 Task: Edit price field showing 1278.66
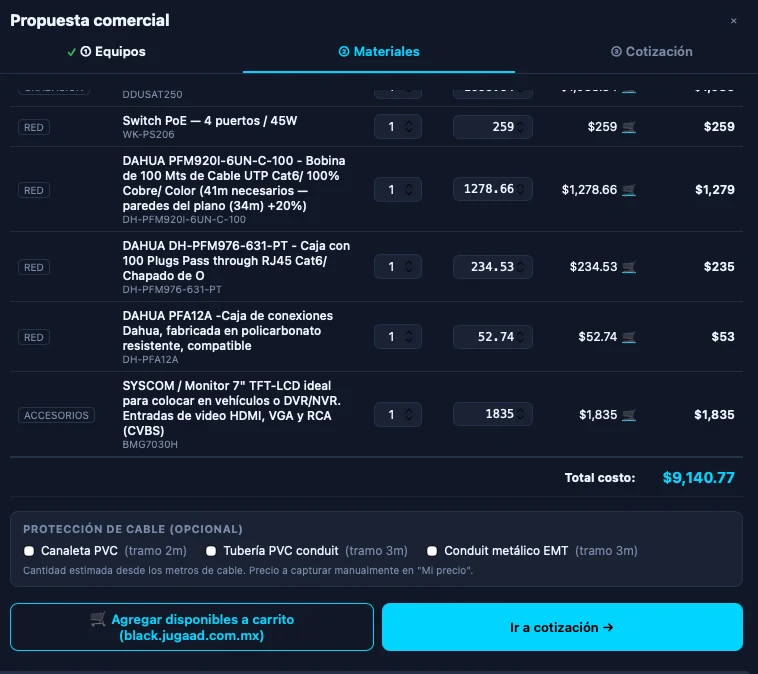[x=492, y=189]
